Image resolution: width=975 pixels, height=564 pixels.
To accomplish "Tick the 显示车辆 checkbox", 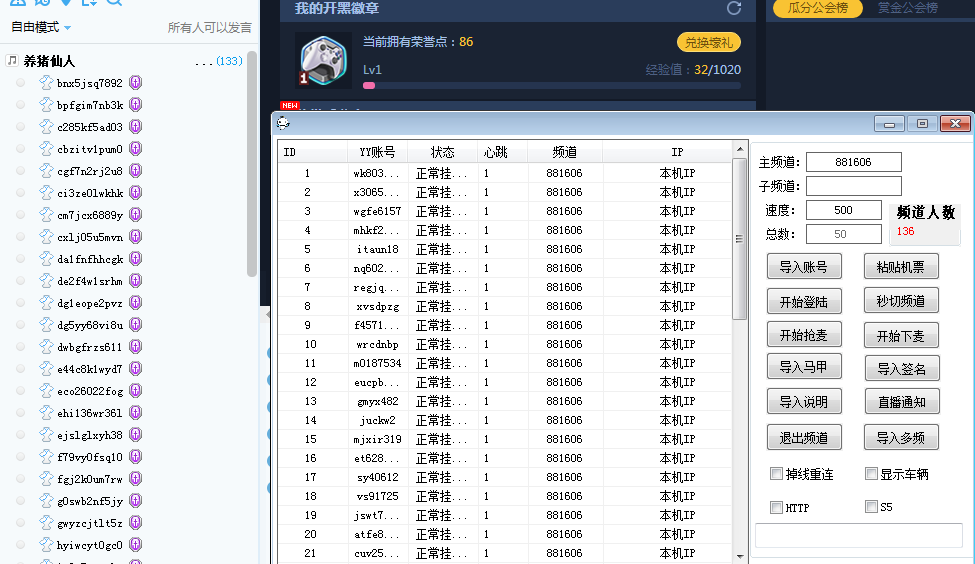I will pyautogui.click(x=871, y=474).
